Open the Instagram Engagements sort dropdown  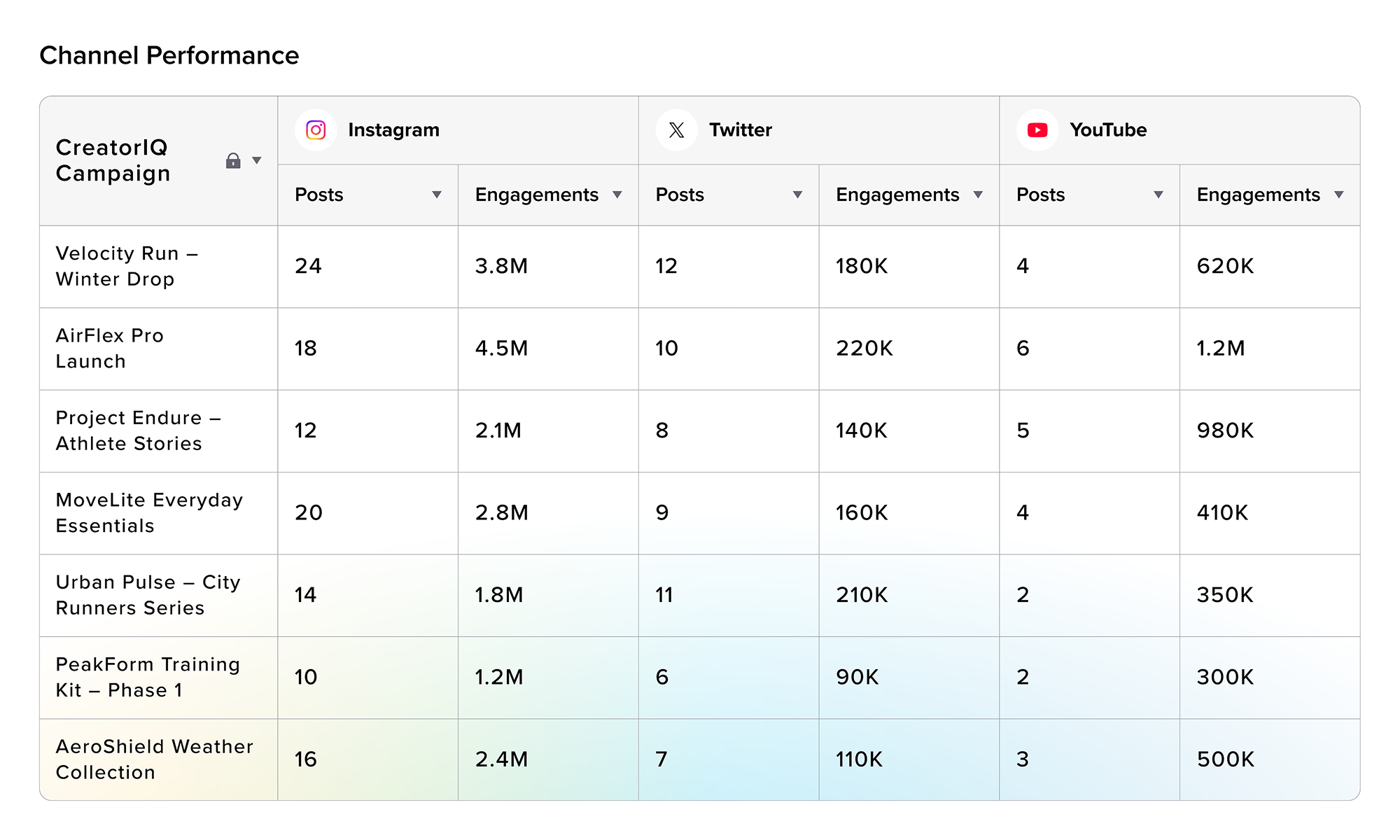[617, 195]
